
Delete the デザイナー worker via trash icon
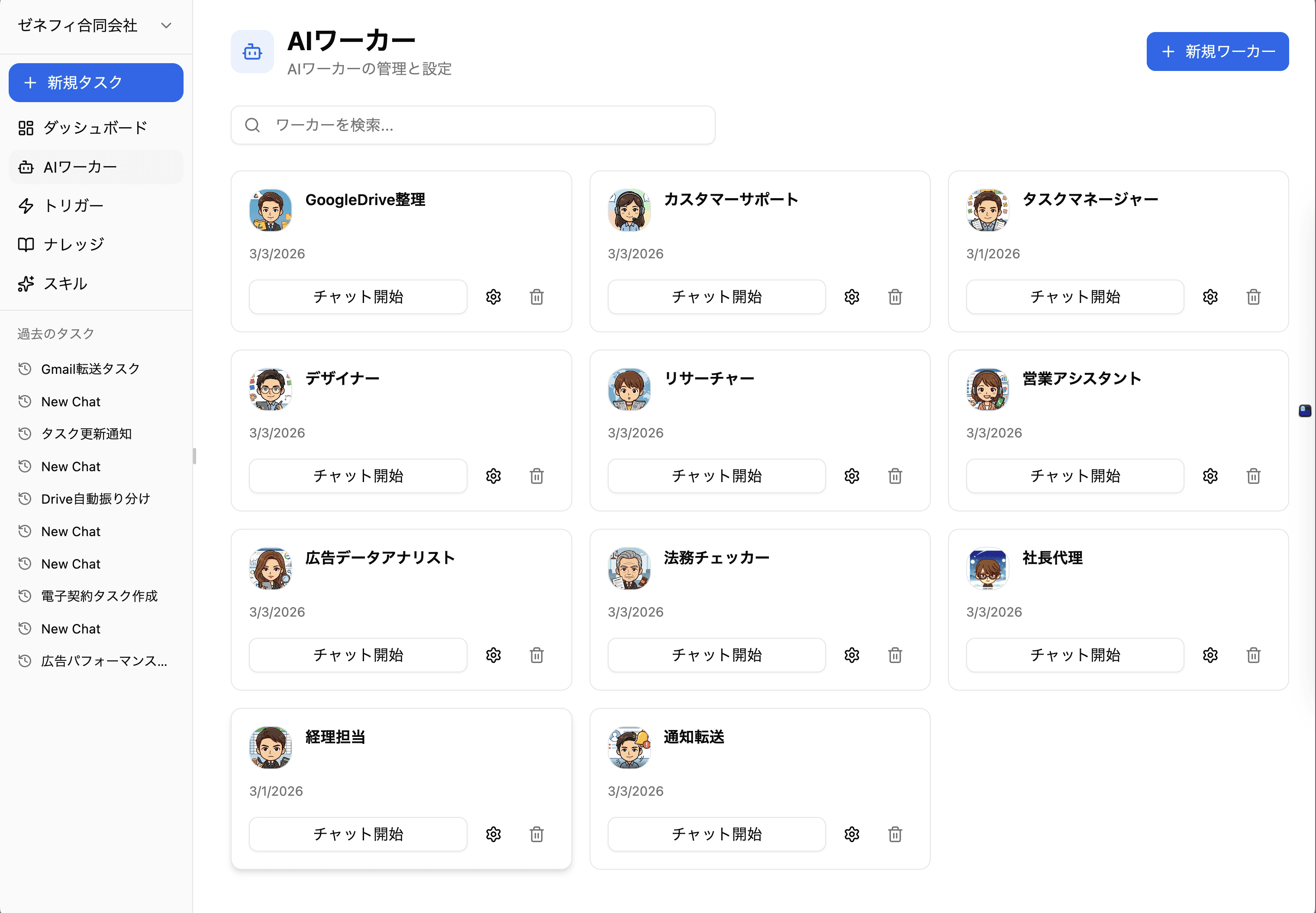[x=536, y=476]
